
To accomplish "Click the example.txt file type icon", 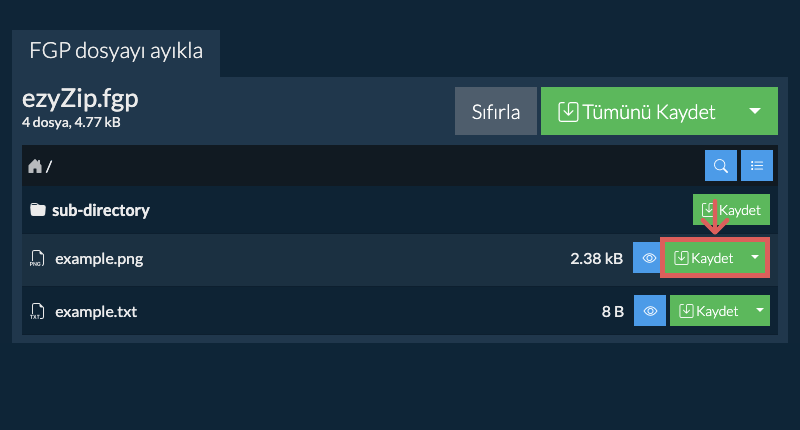I will tap(38, 312).
